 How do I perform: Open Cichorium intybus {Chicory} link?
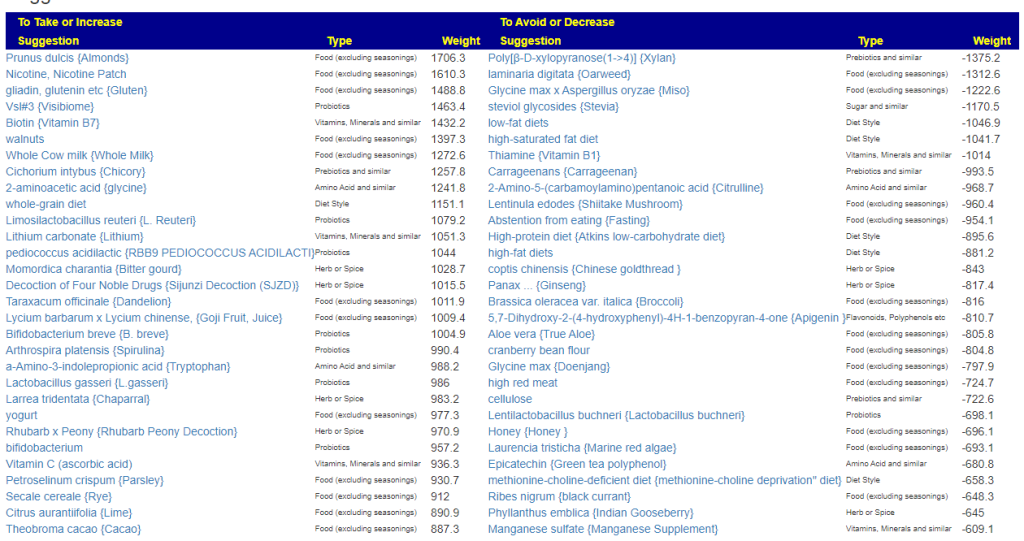coord(76,172)
